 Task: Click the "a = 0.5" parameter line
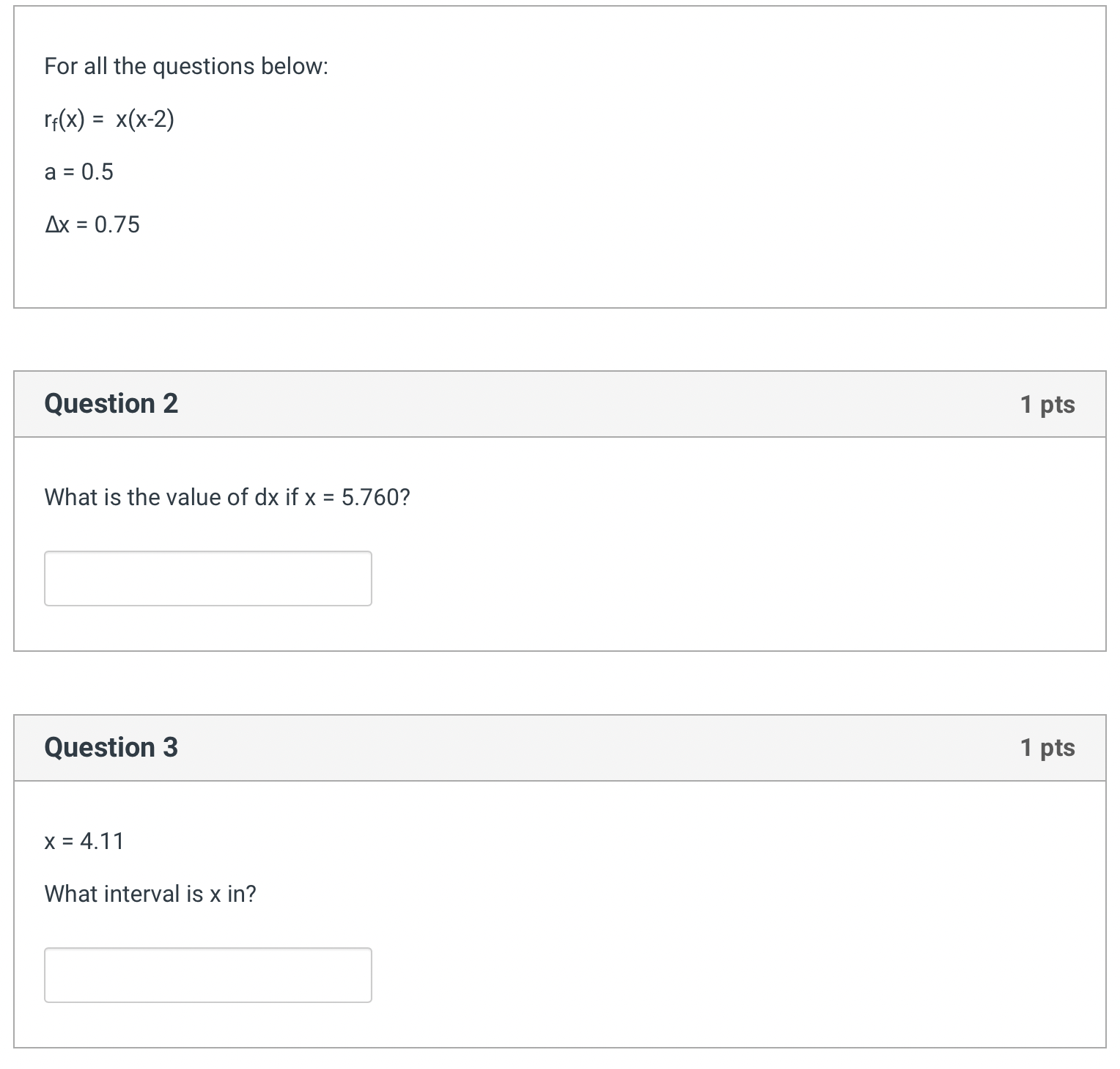[78, 172]
